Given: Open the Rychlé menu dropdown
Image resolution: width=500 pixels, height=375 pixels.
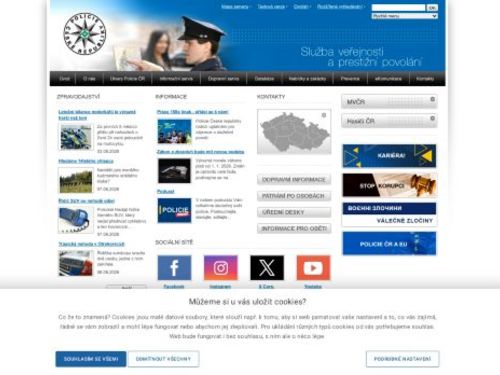Looking at the screenshot, I should click(x=405, y=16).
